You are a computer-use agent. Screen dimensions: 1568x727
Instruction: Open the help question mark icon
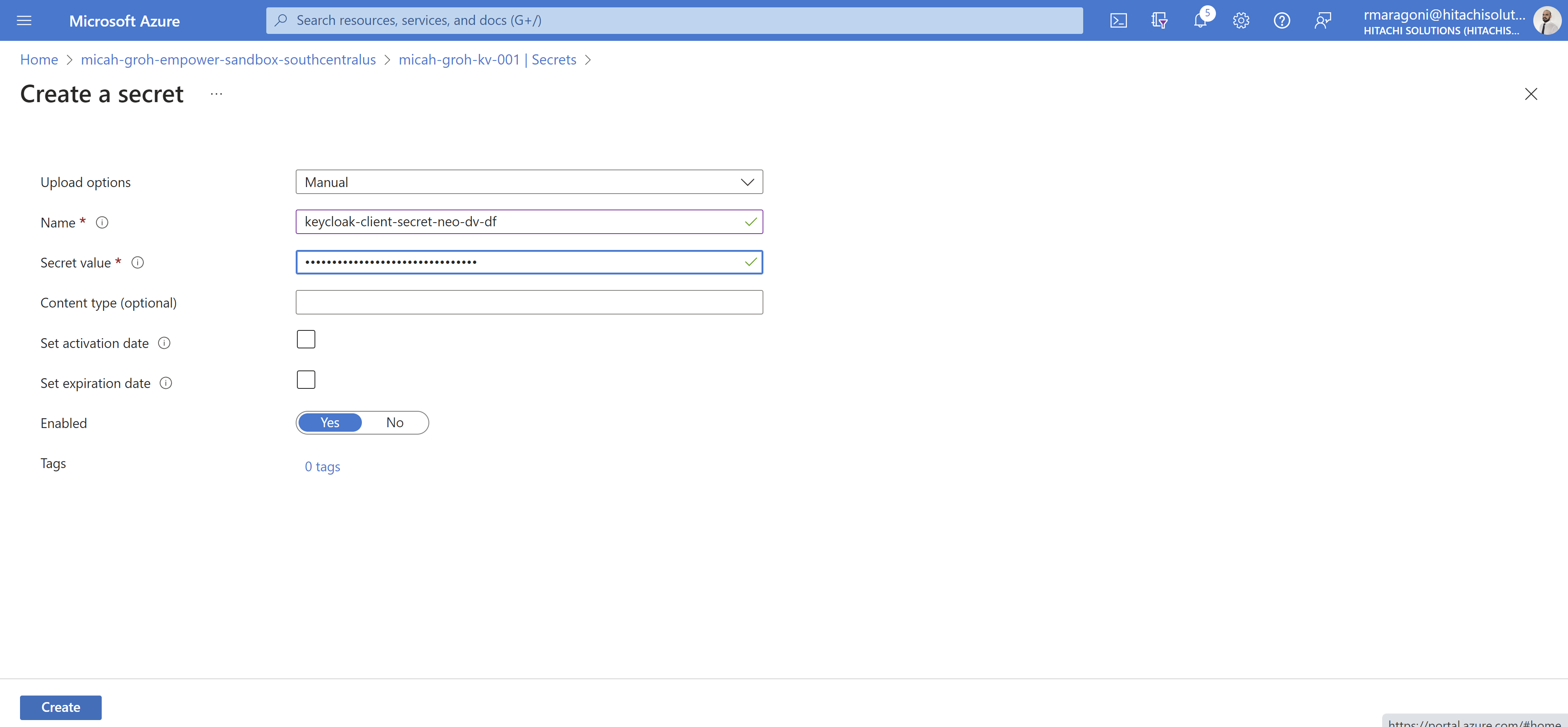point(1282,21)
